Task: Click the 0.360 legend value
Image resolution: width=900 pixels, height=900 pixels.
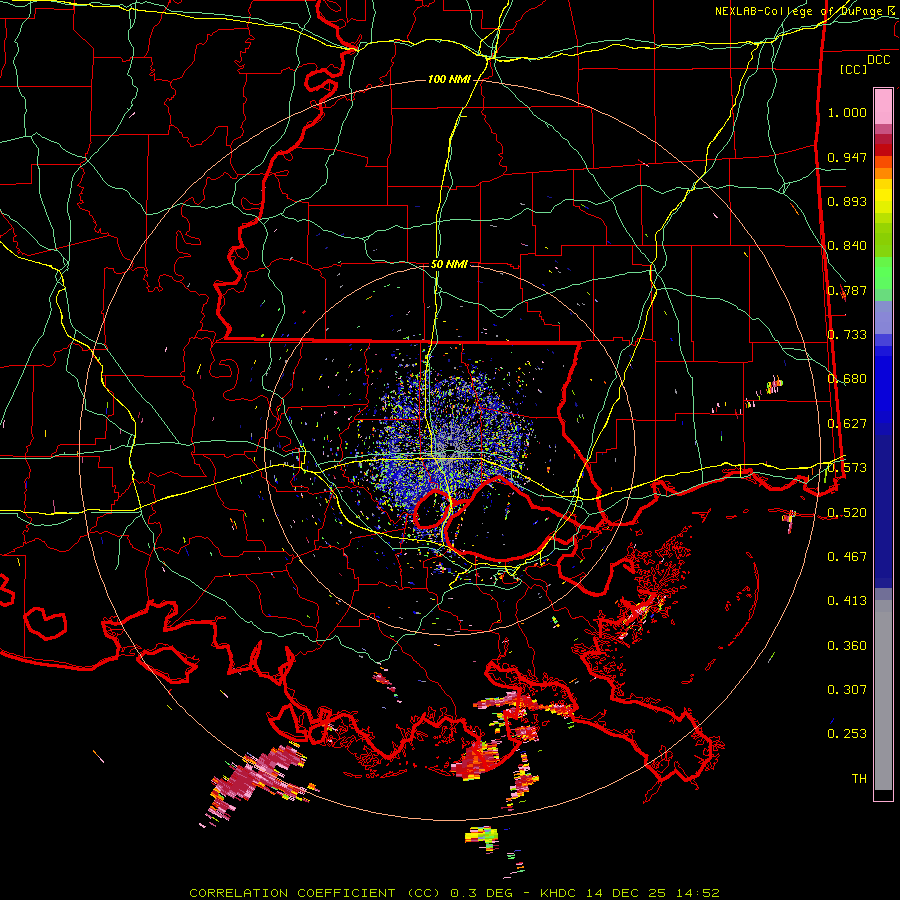Action: 847,646
